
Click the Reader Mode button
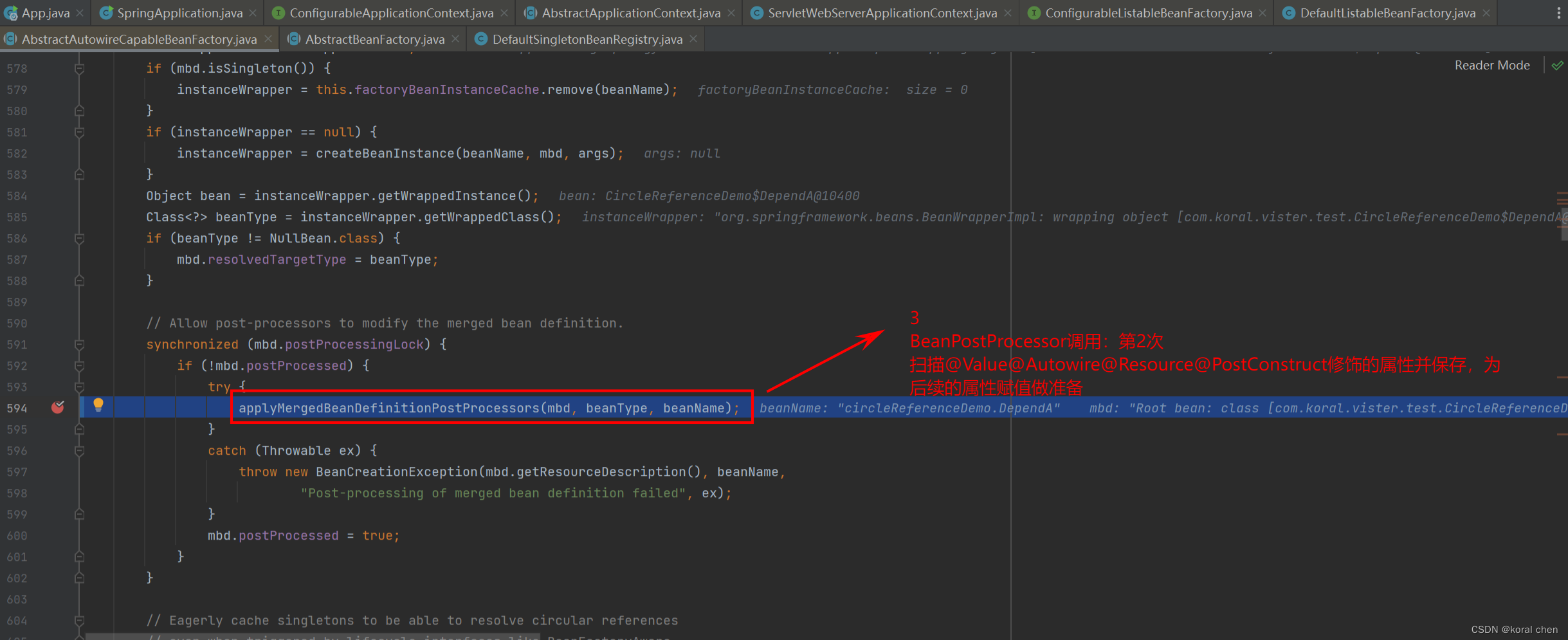pyautogui.click(x=1492, y=66)
